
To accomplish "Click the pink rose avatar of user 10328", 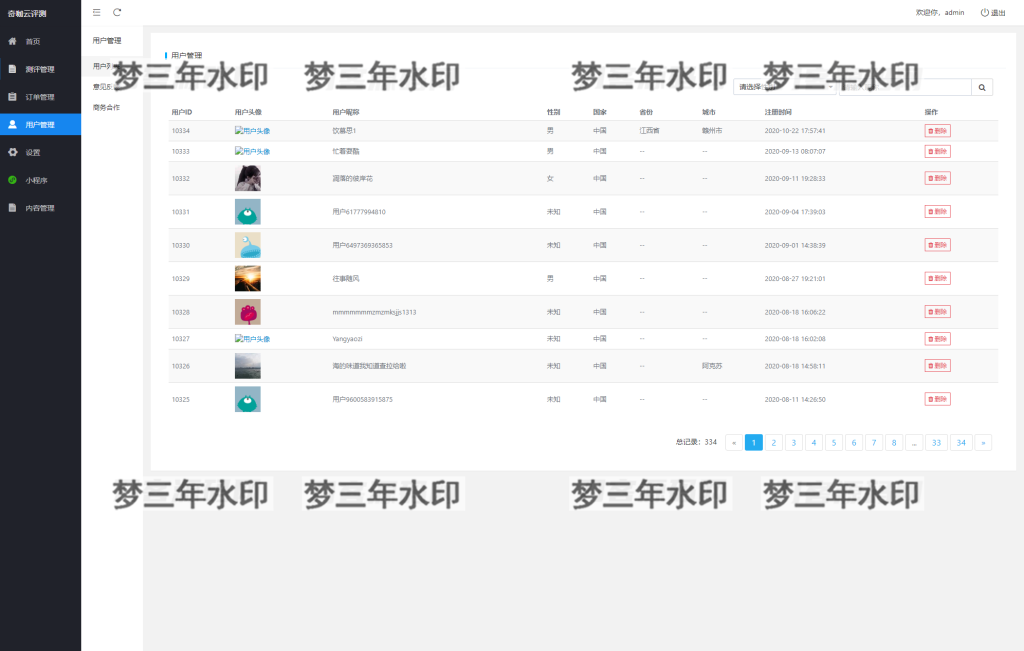I will tap(248, 312).
